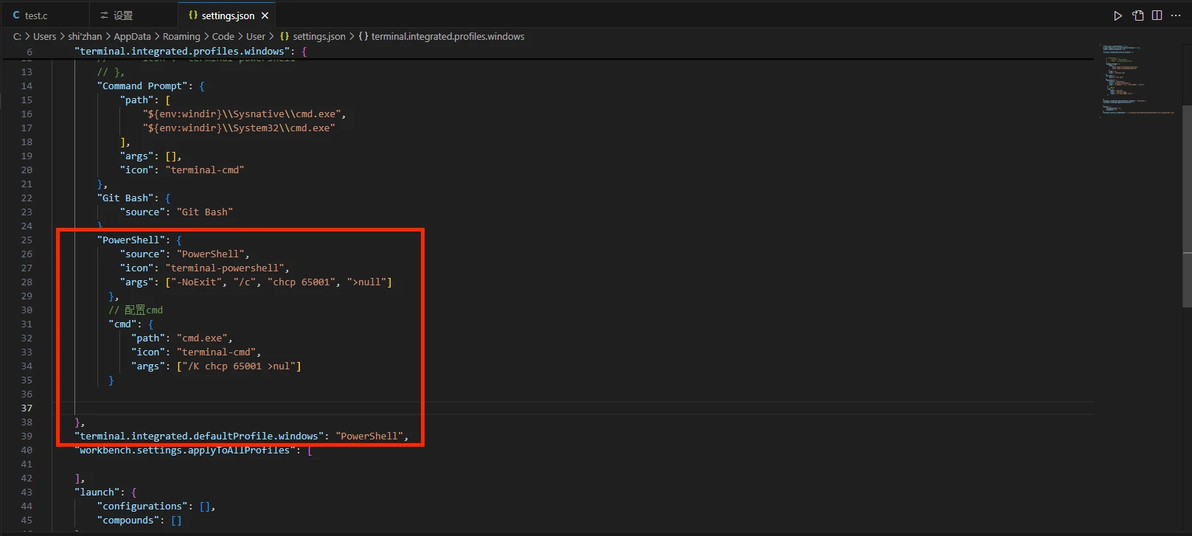Click the "source": "Git Bash" value
This screenshot has height=536, width=1192.
tap(204, 212)
